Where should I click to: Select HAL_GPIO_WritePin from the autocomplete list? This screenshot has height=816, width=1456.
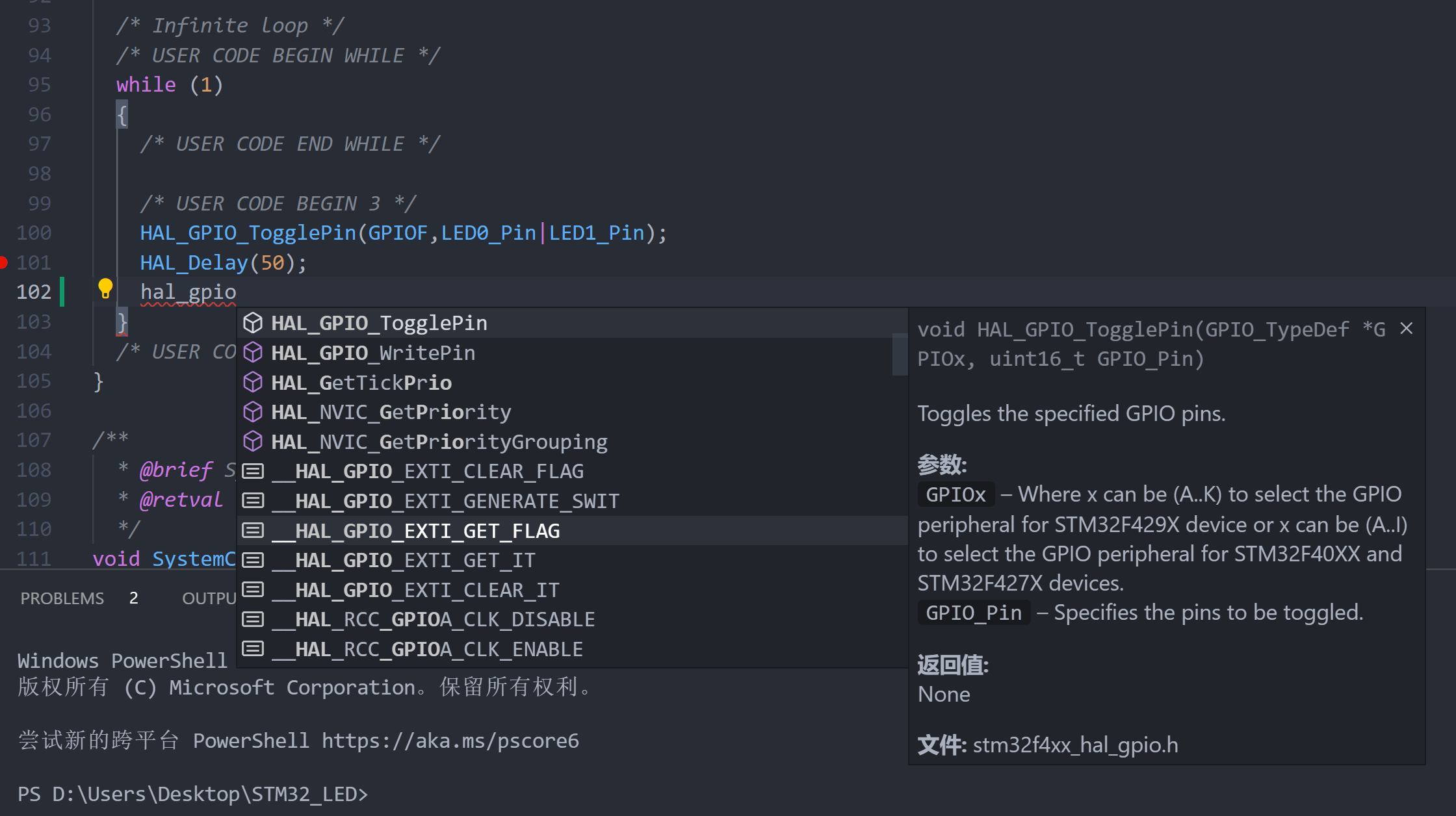[x=374, y=352]
